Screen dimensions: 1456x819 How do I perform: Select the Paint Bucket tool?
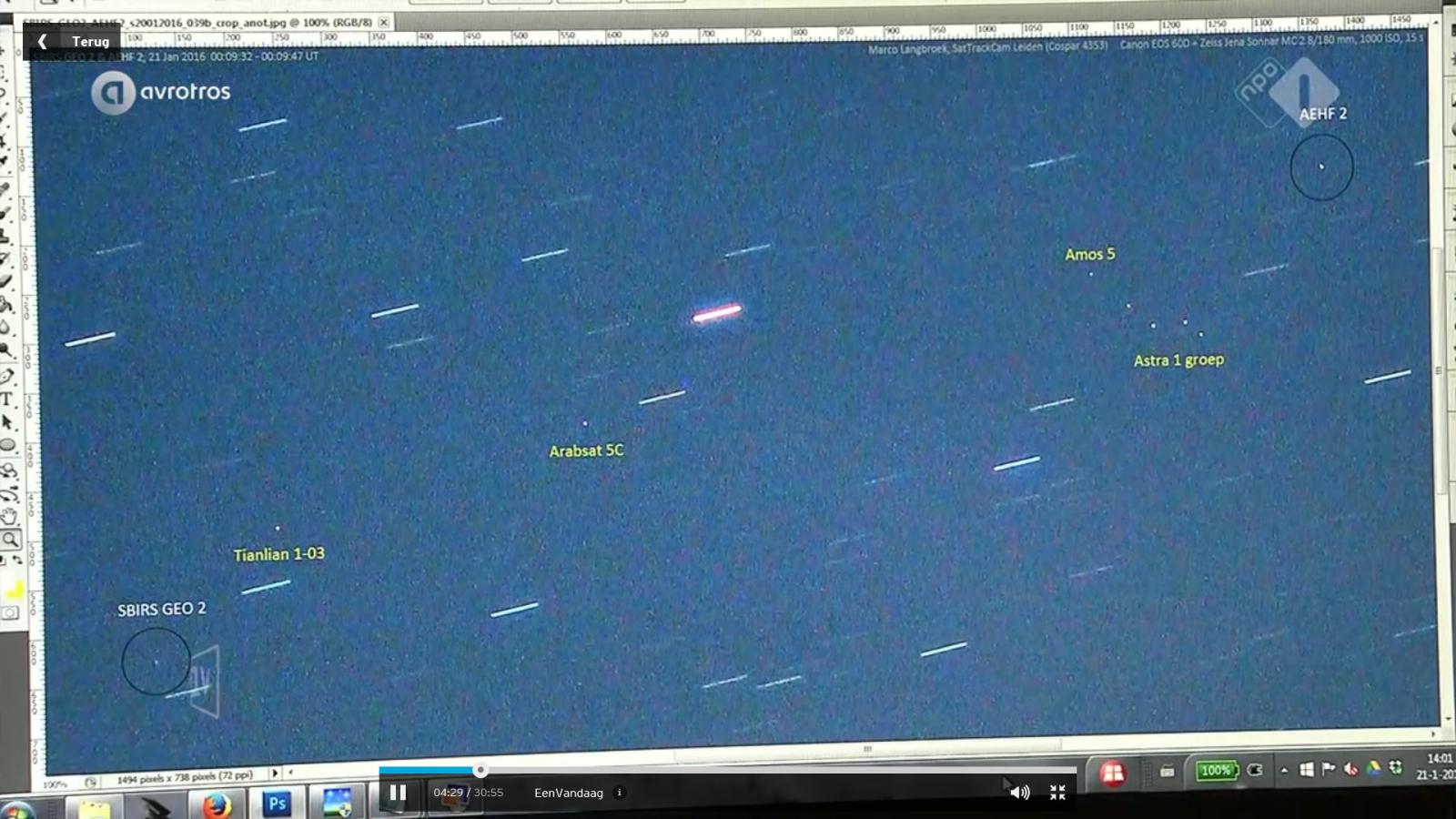pyautogui.click(x=5, y=303)
